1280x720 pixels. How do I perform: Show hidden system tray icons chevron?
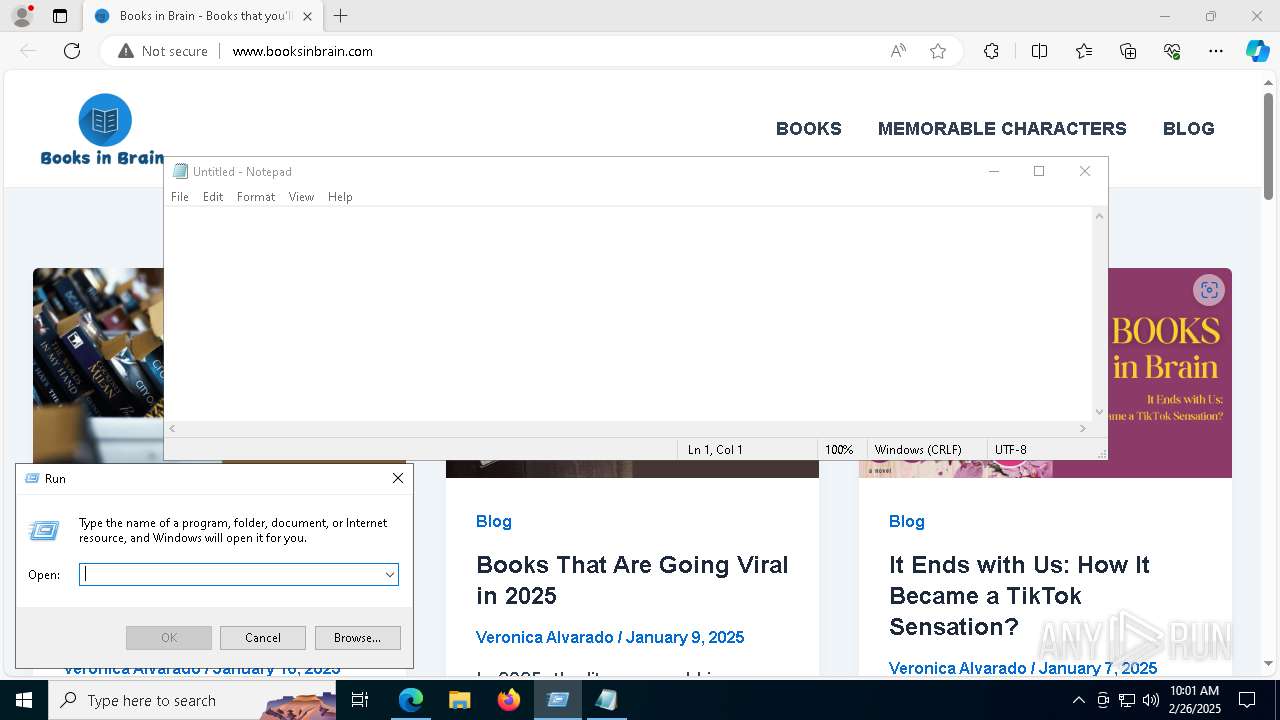[x=1078, y=700]
